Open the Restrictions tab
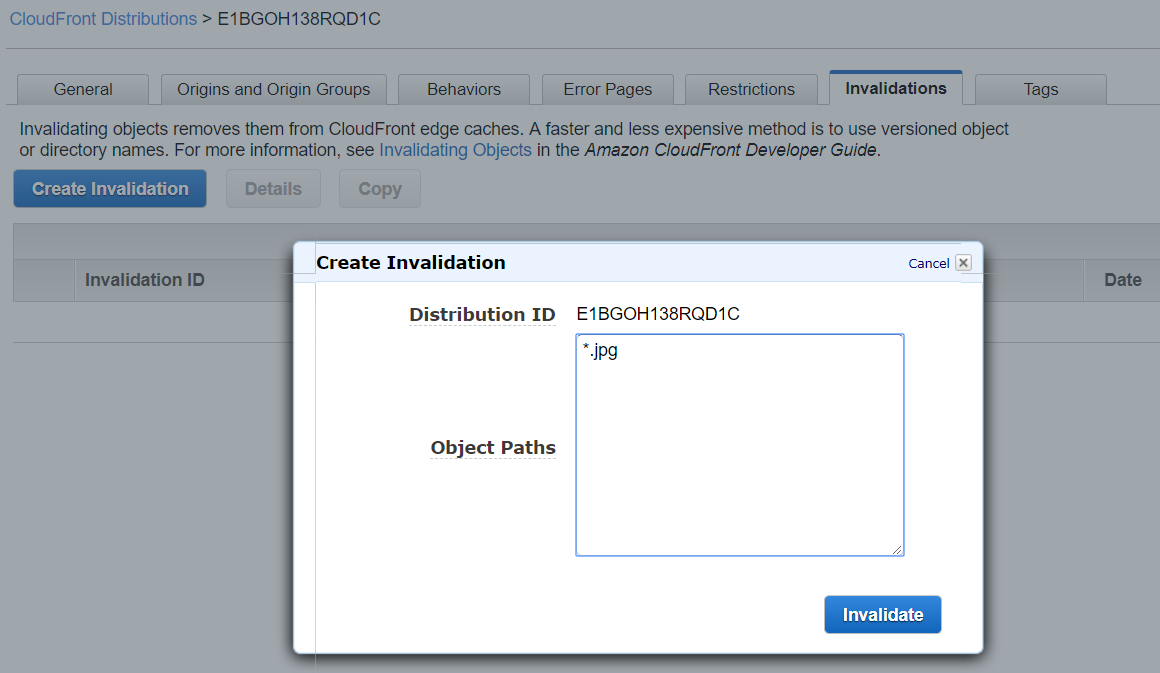This screenshot has width=1160, height=673. (x=751, y=89)
